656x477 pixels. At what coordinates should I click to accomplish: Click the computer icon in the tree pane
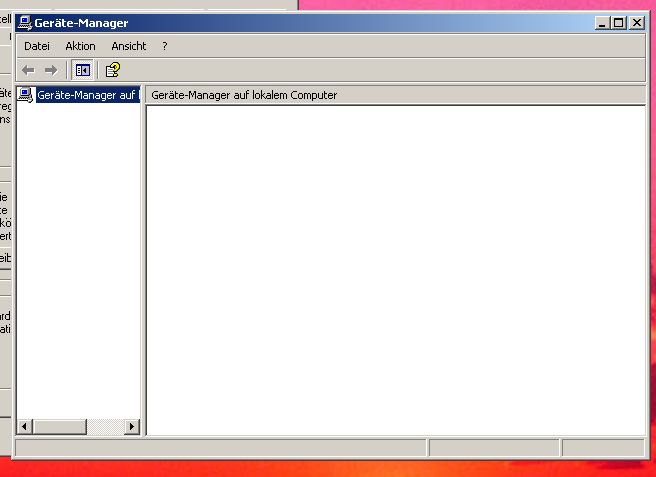[25, 95]
